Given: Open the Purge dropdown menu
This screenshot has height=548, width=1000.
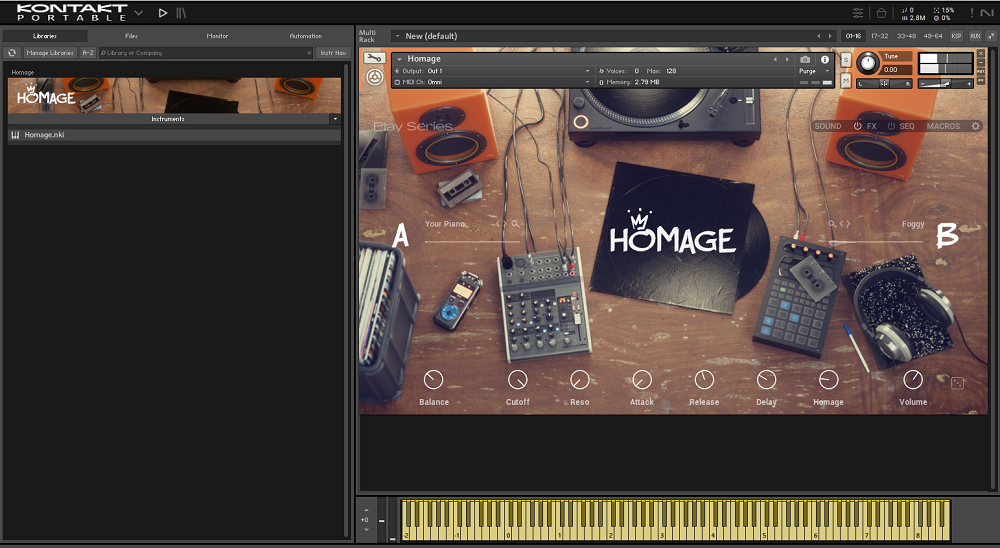Looking at the screenshot, I should (814, 71).
